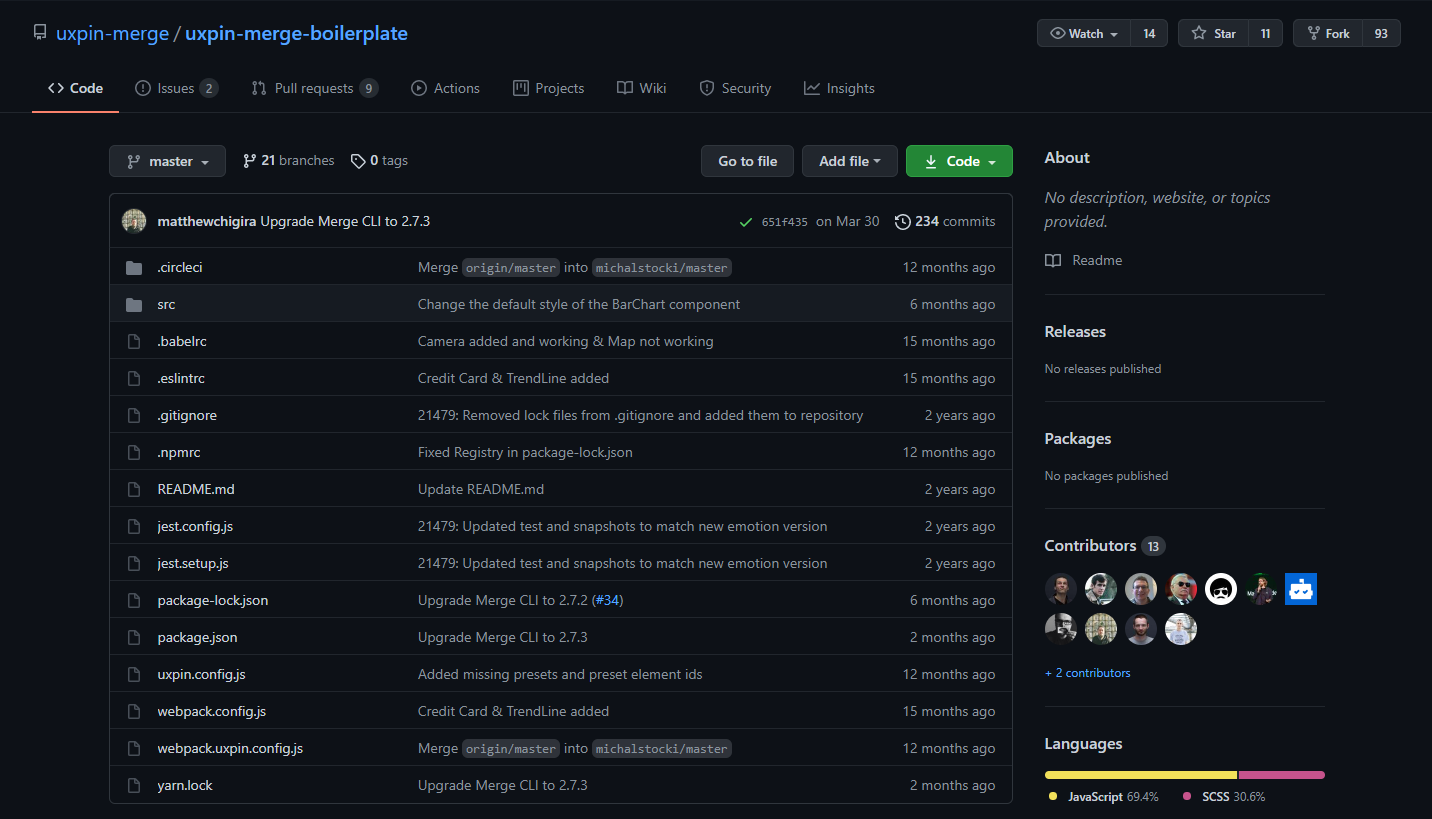Open the Wiki tab

pos(641,88)
